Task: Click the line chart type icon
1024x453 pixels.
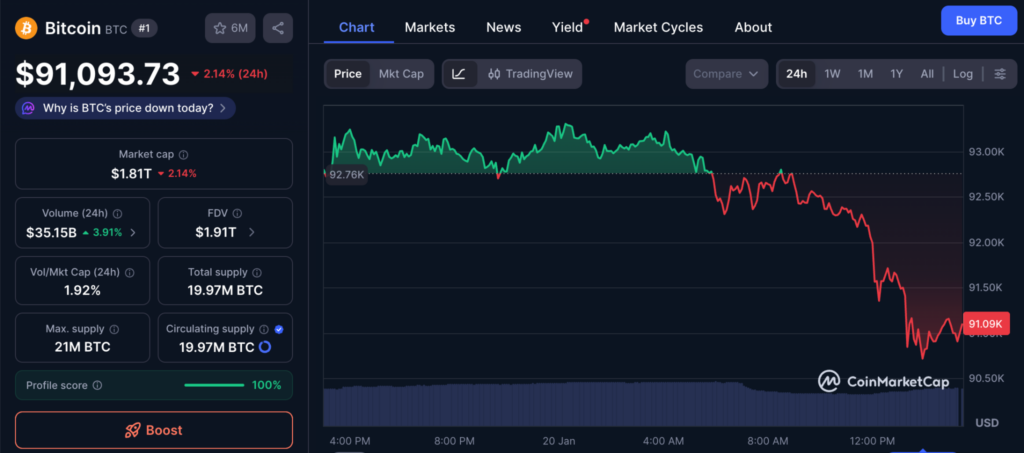Action: click(x=459, y=74)
